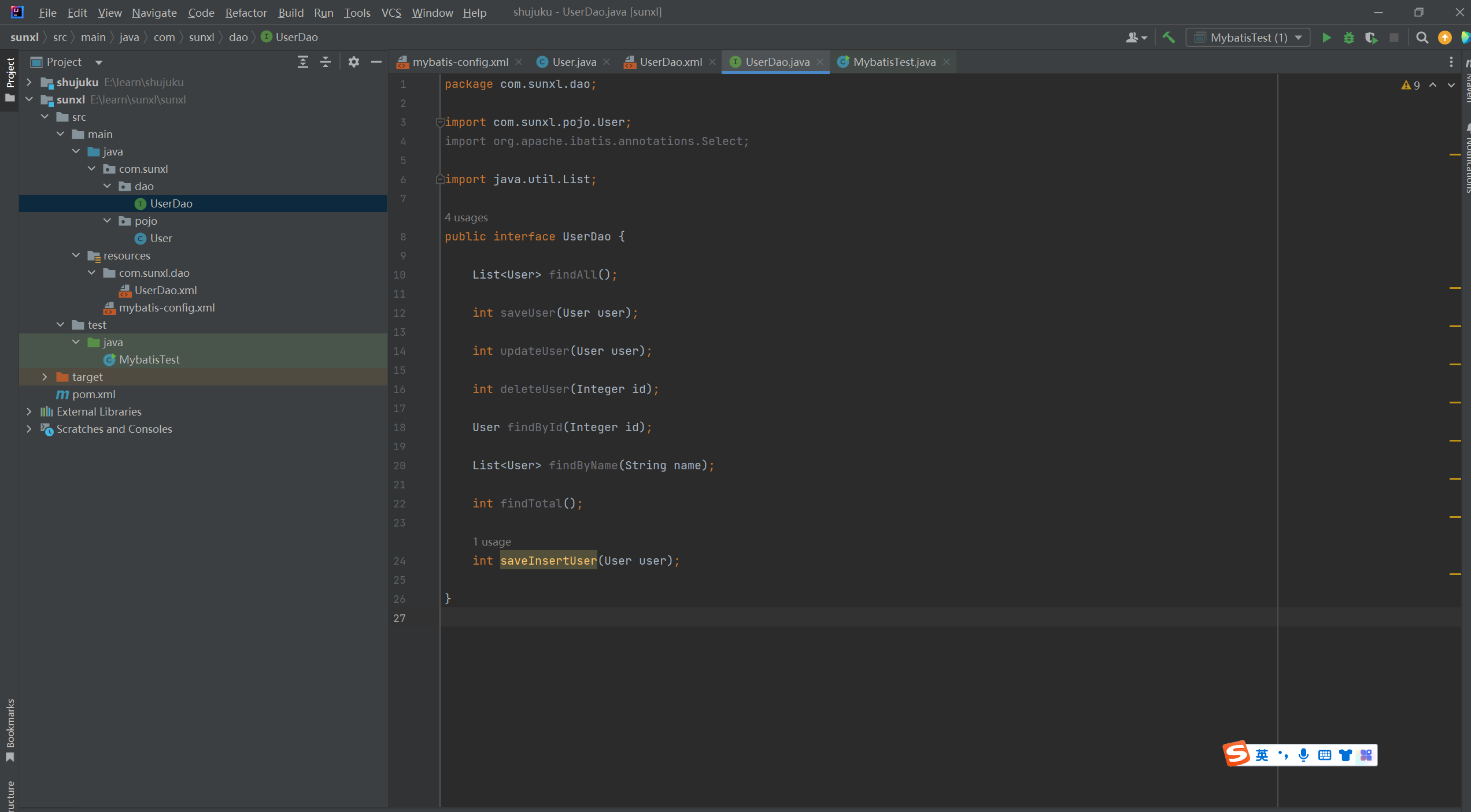Click Collapse All in Project panel

325,62
